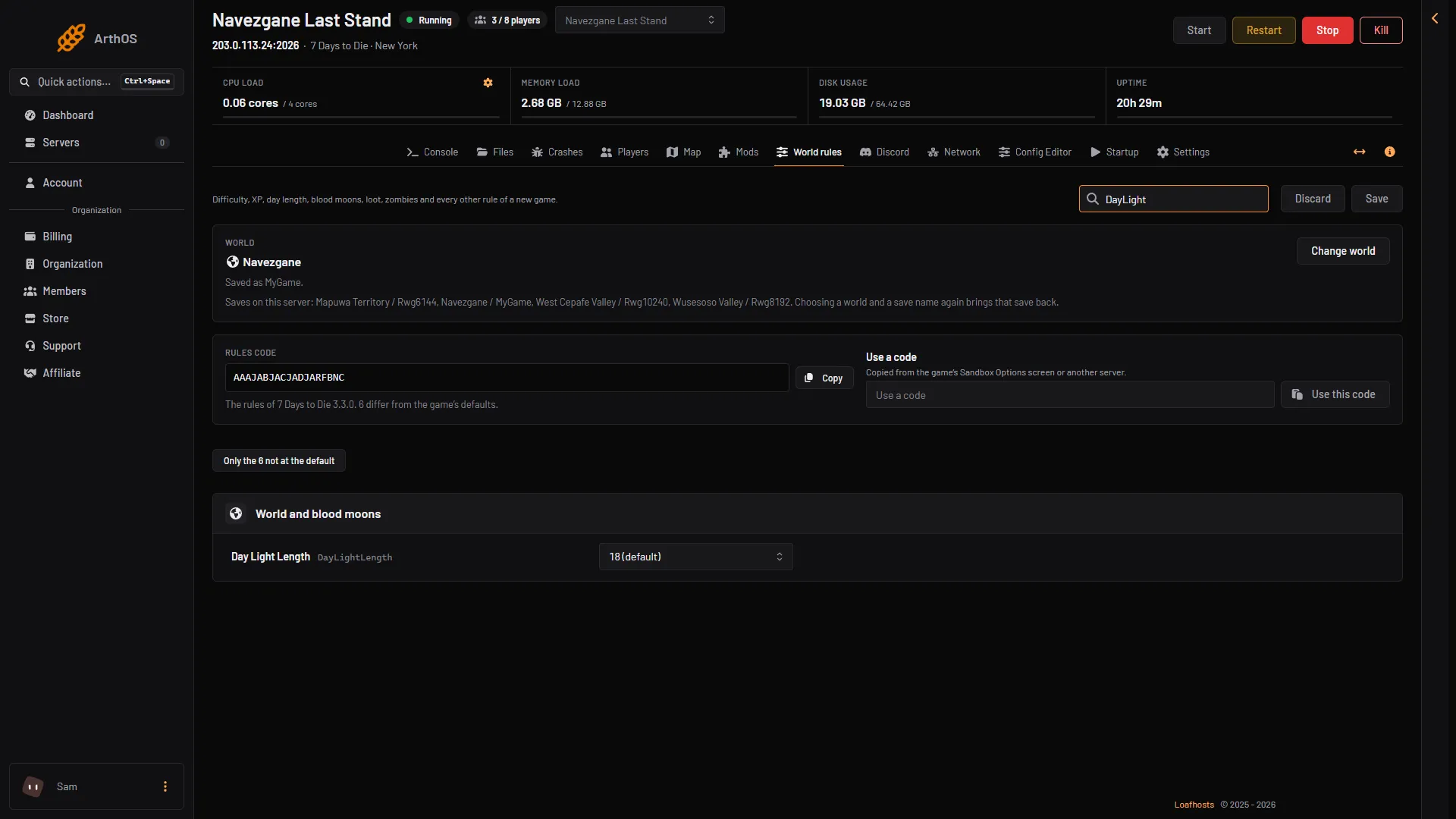Click the orange info icon
This screenshot has width=1456, height=819.
coord(1389,152)
